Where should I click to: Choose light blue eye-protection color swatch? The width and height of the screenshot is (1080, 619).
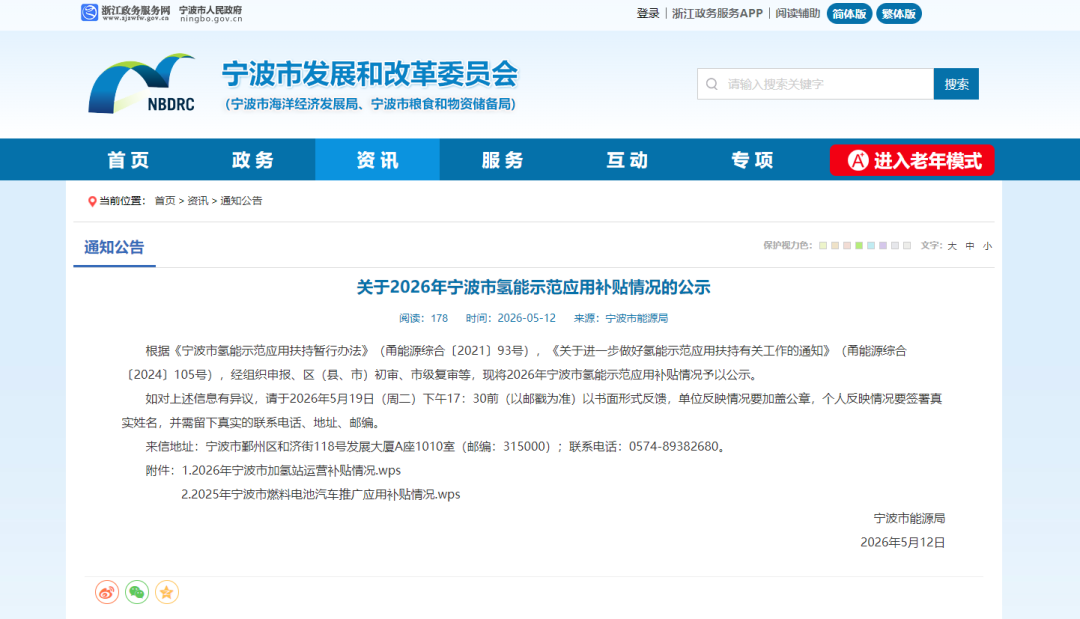(x=871, y=246)
